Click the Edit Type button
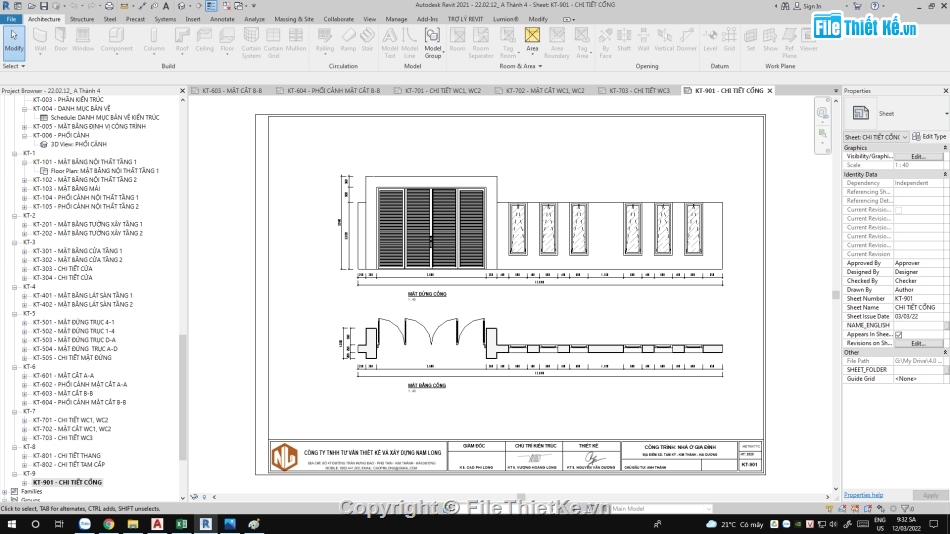Viewport: 950px width, 534px height. [x=929, y=137]
